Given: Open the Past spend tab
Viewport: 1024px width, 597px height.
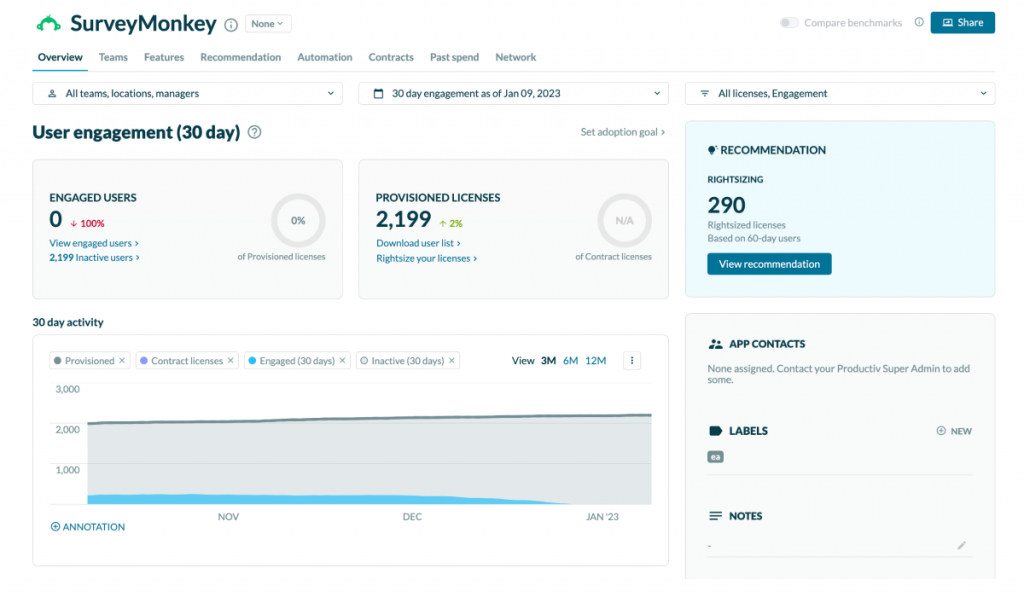Looking at the screenshot, I should pyautogui.click(x=454, y=57).
